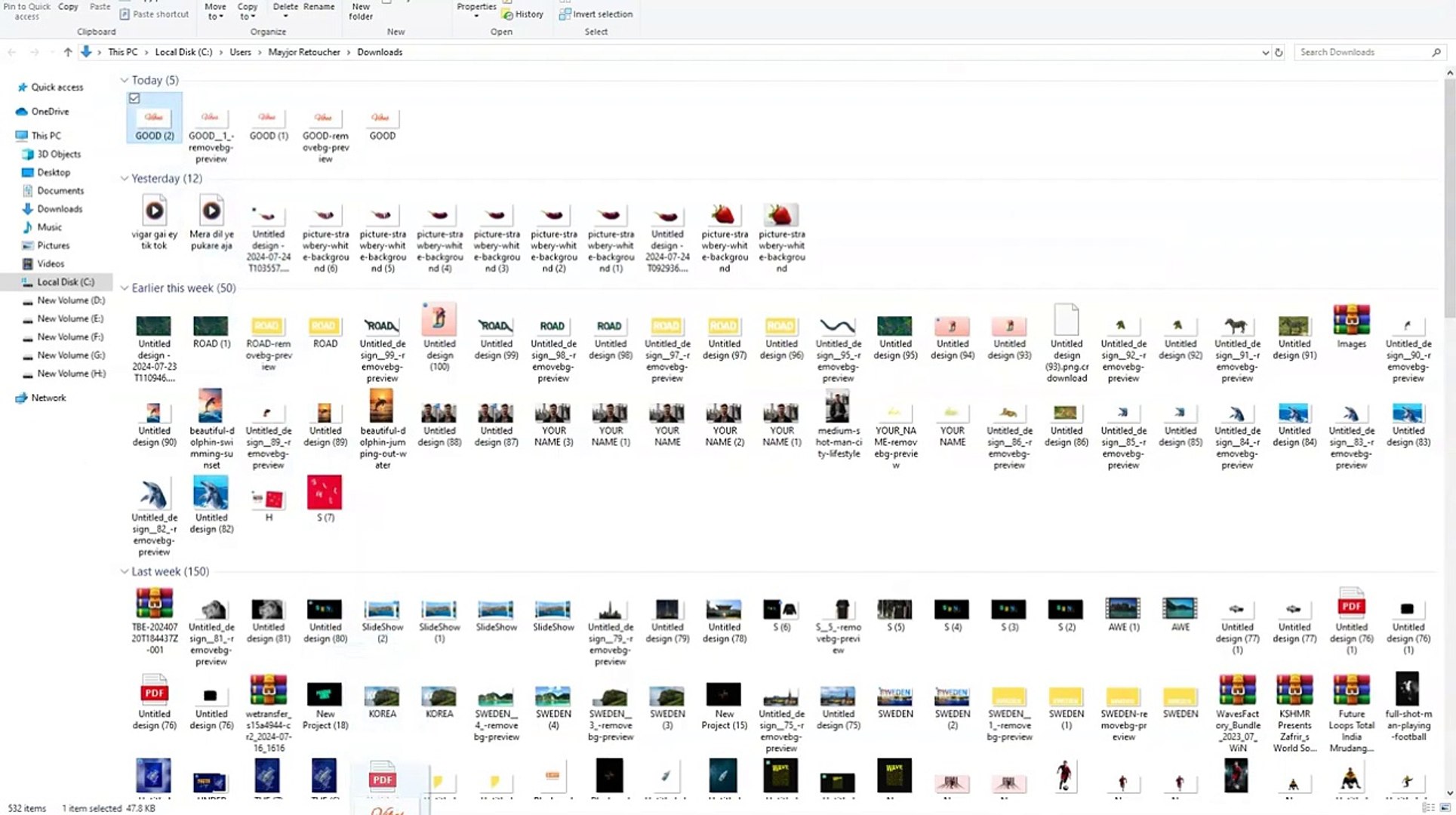Viewport: 1456px width, 815px height.
Task: Click Mayjor Retoucher breadcrumb segment
Action: point(303,52)
